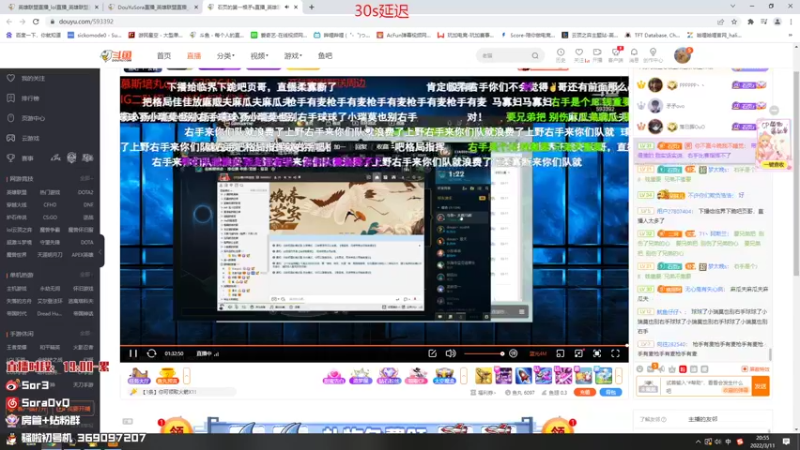Open the client download icon with badge
The height and width of the screenshot is (450, 800).
point(616,55)
